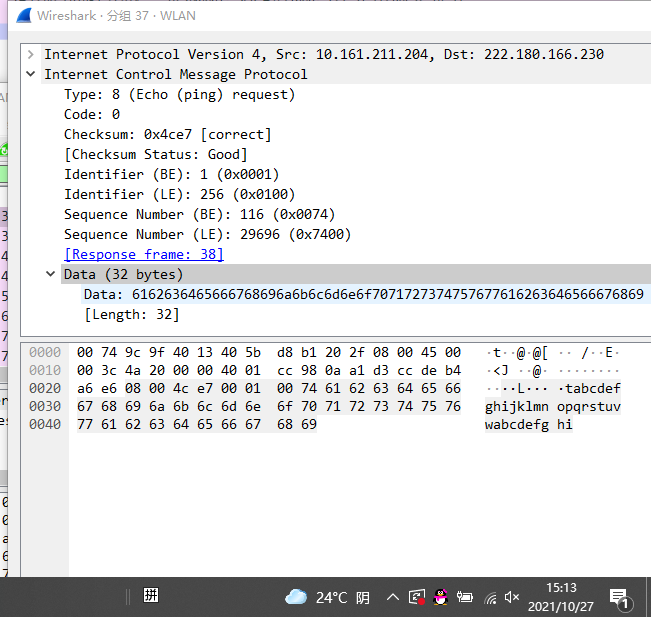Click hex offset 0020 in bytes pane

[x=45, y=388]
